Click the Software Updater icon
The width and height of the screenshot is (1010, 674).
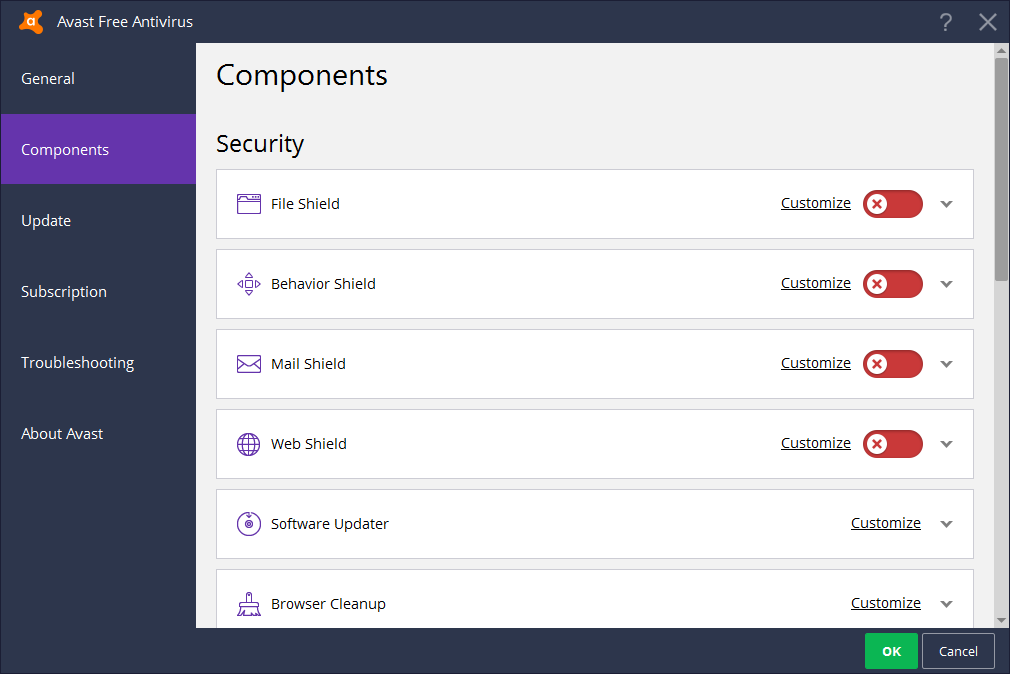click(x=248, y=523)
